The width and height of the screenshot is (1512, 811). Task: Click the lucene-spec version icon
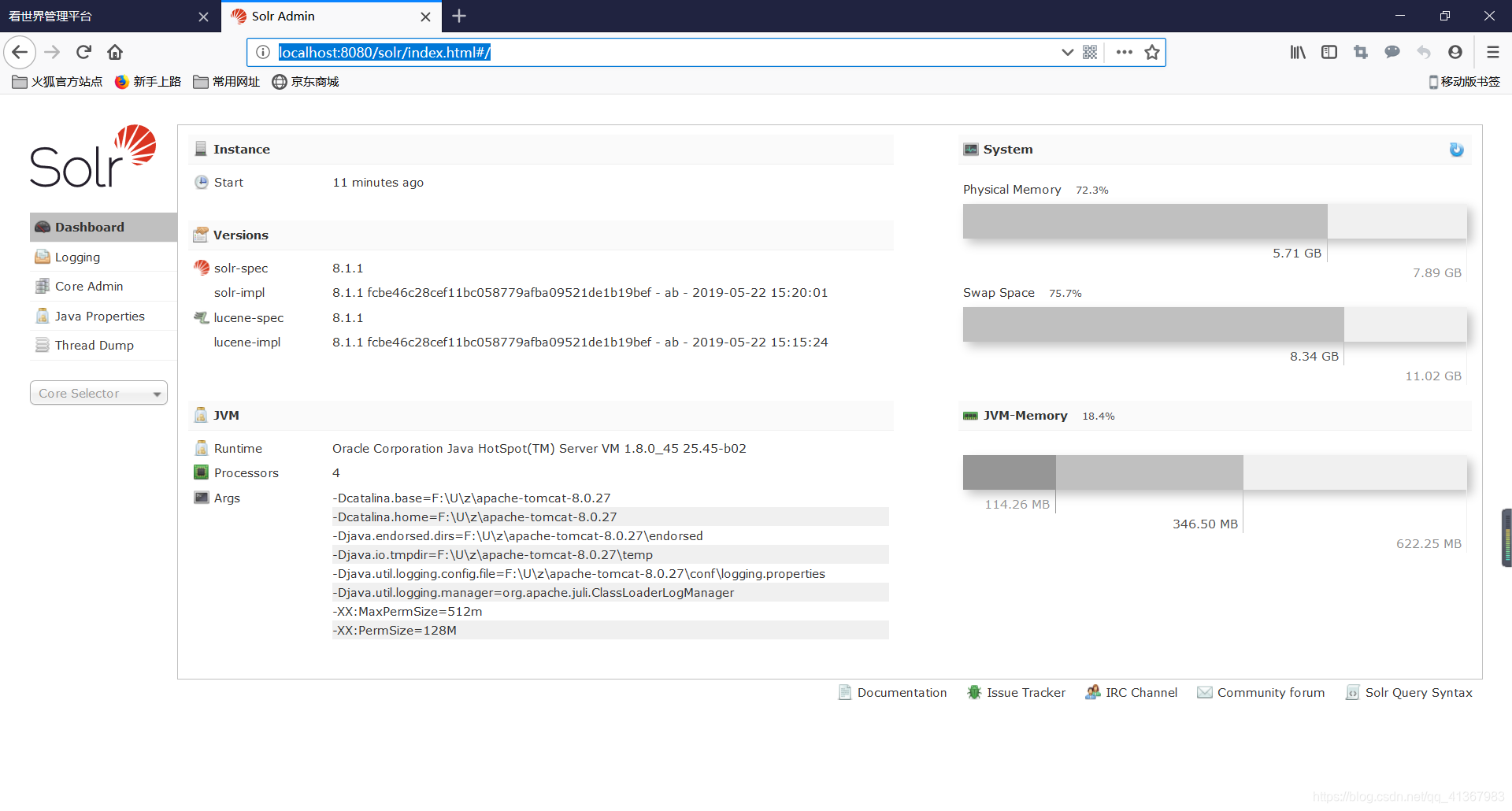pyautogui.click(x=202, y=317)
